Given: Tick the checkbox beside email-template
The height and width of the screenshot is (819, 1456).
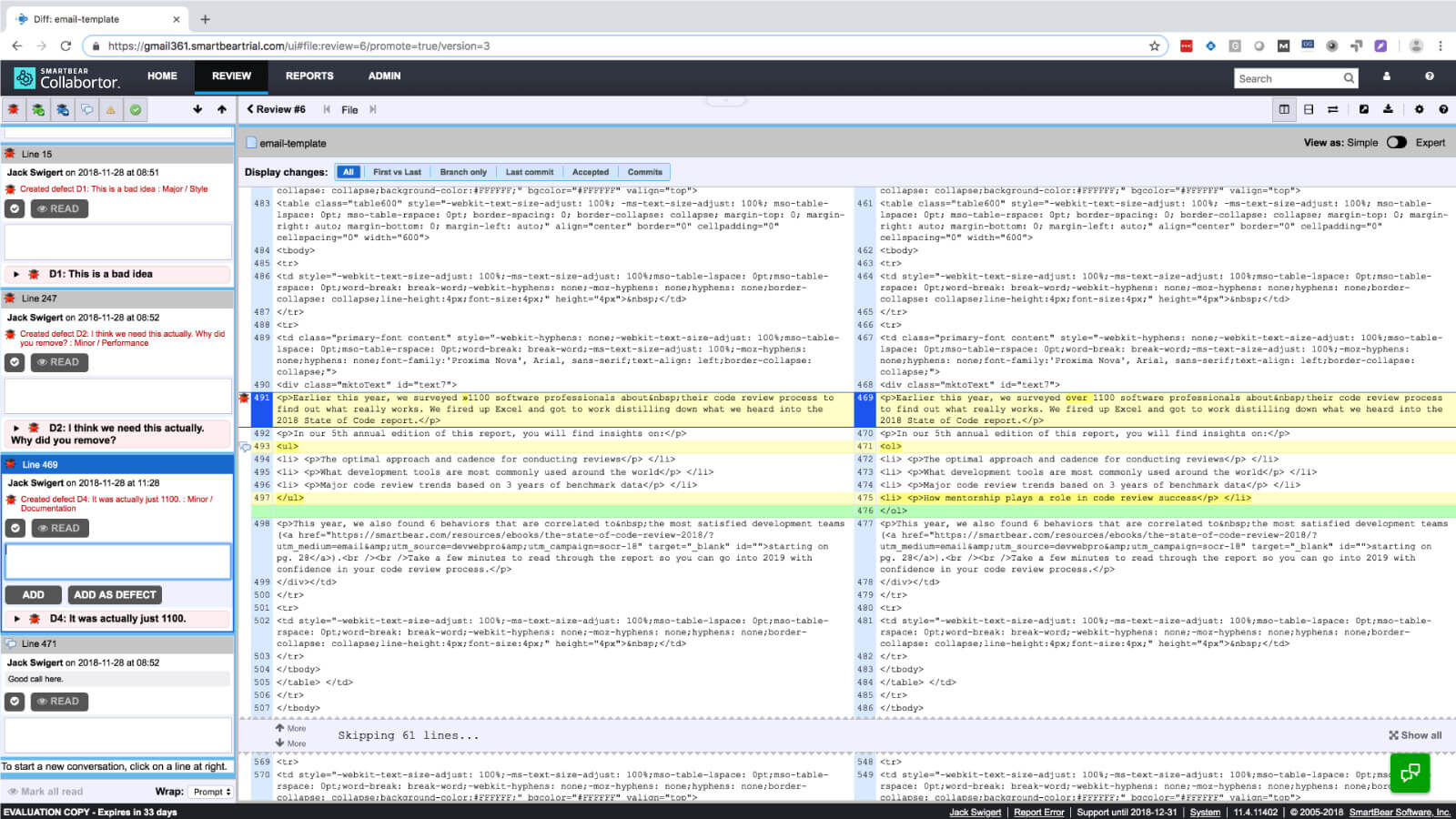Looking at the screenshot, I should [251, 143].
